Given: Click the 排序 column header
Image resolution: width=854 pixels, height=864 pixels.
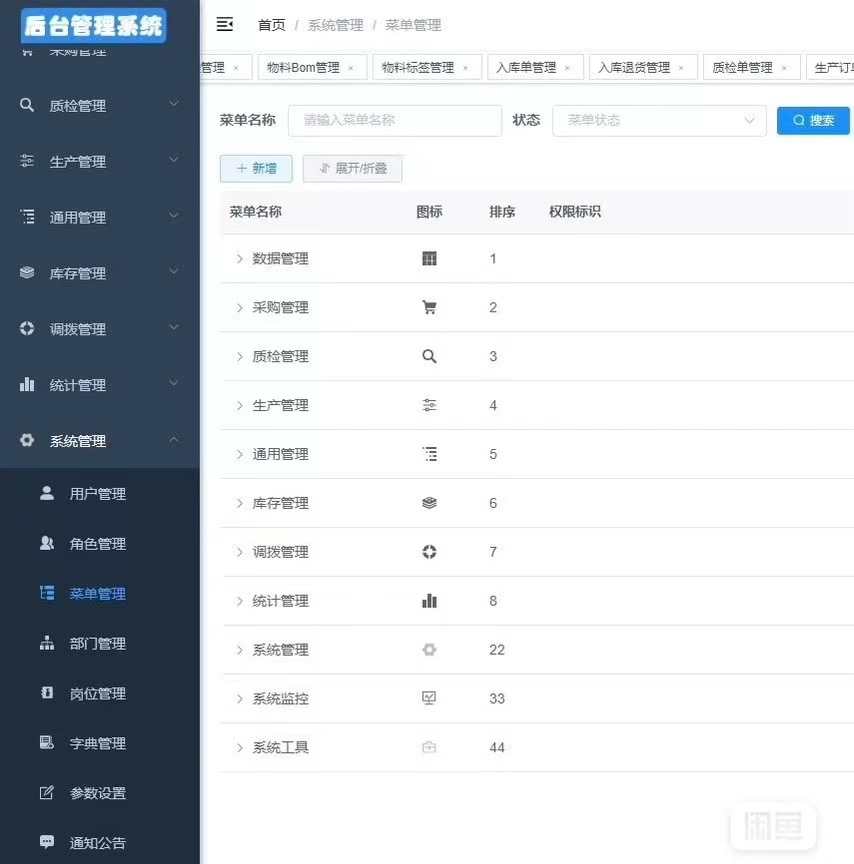Looking at the screenshot, I should [502, 212].
